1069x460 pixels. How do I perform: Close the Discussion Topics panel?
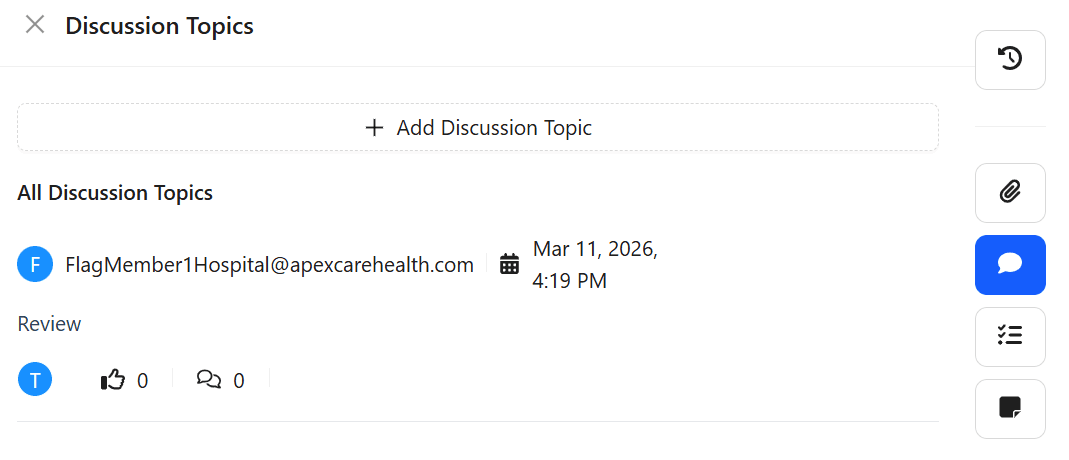35,25
